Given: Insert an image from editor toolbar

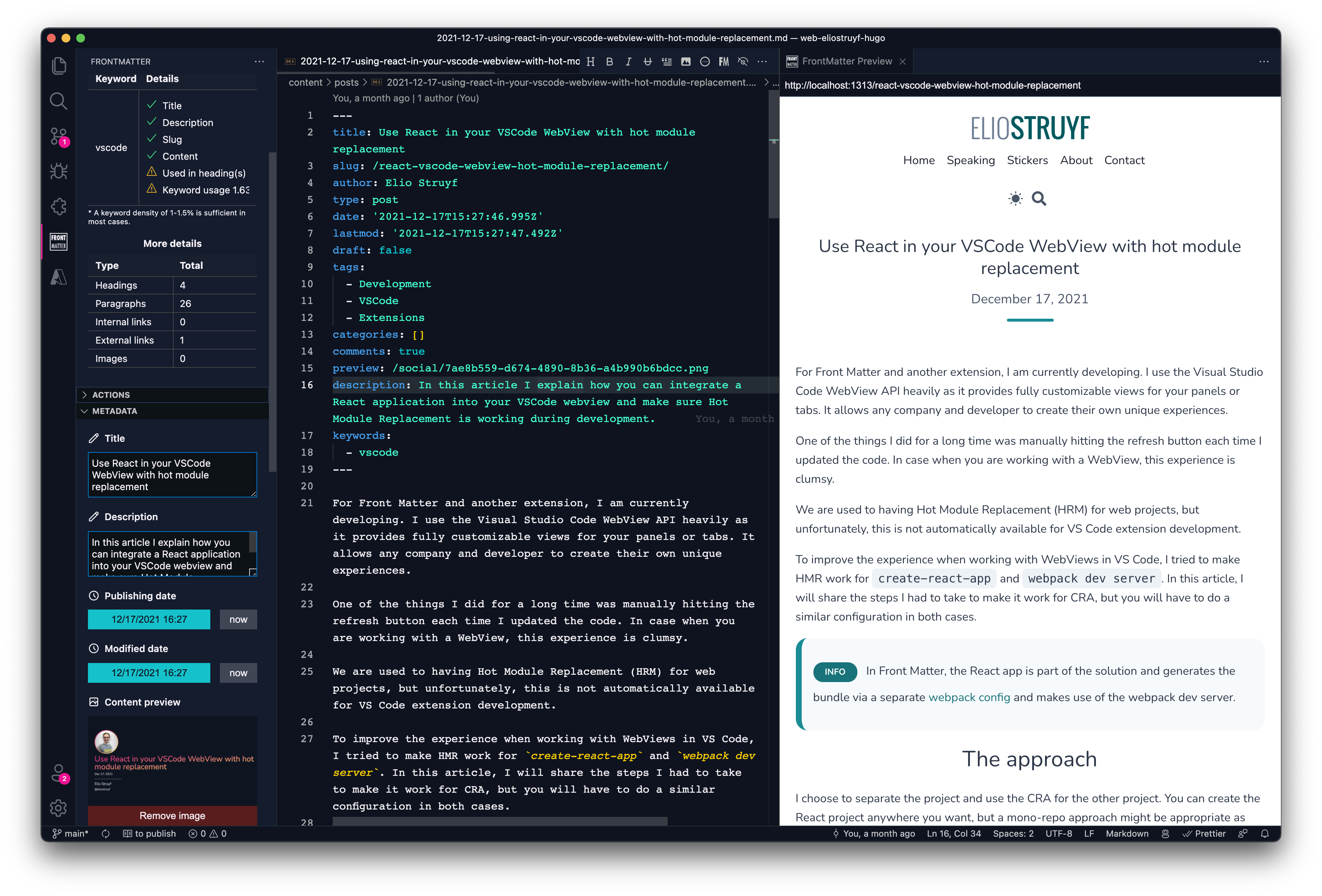Looking at the screenshot, I should (686, 62).
